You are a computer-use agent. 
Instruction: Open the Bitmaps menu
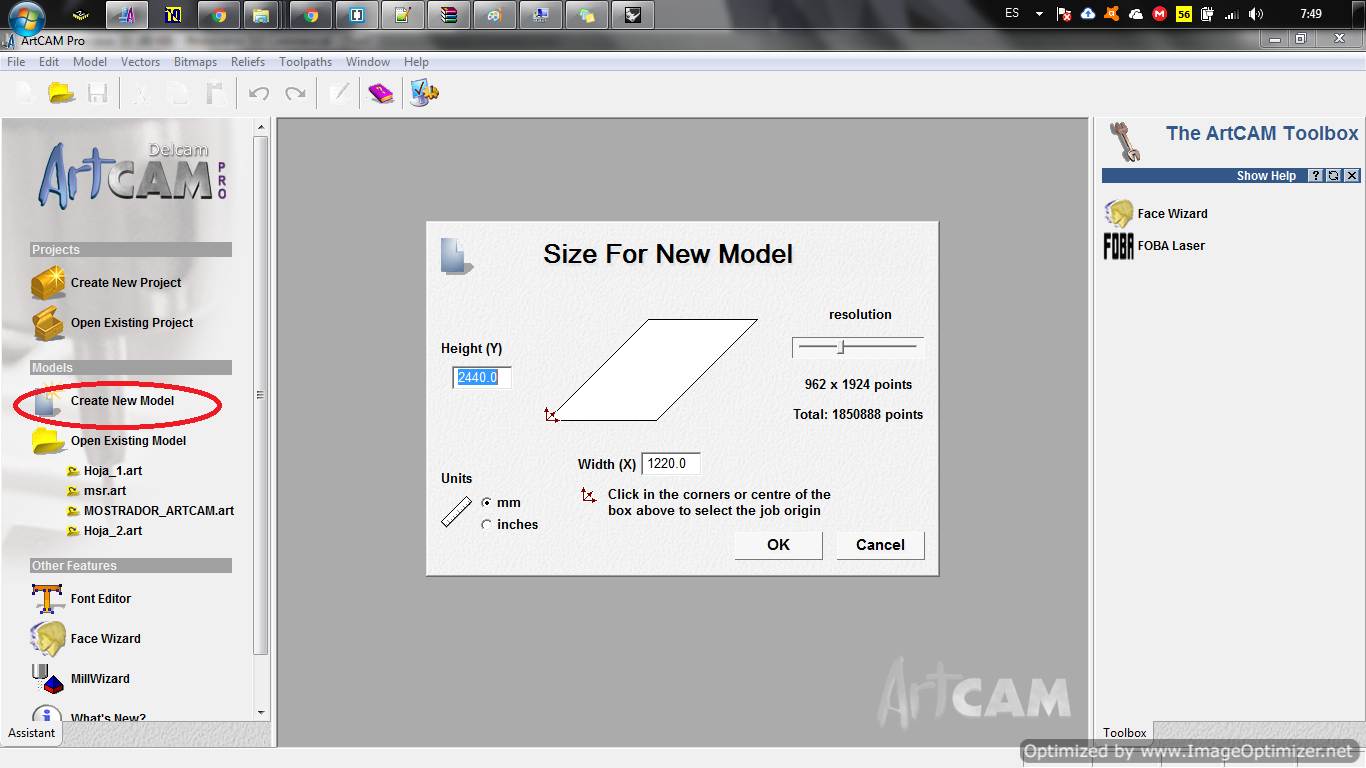[195, 62]
